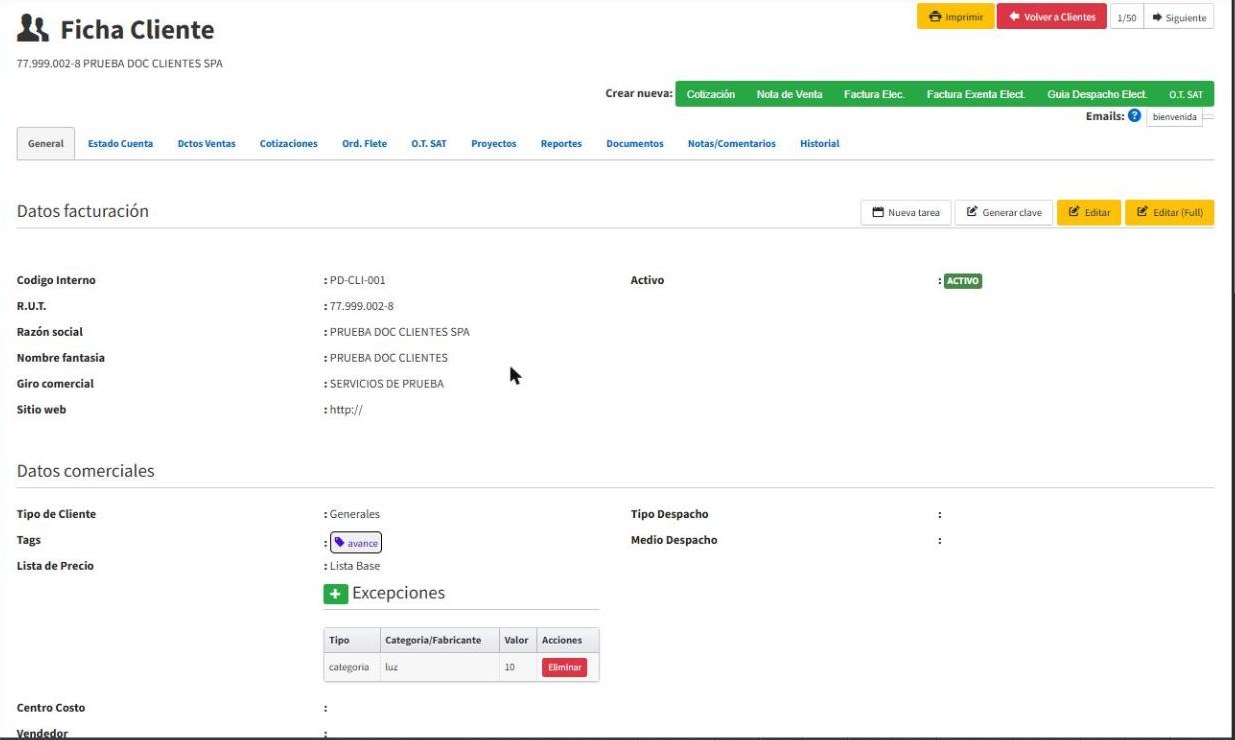Create a new Guia Despacho Elect.

[1097, 94]
